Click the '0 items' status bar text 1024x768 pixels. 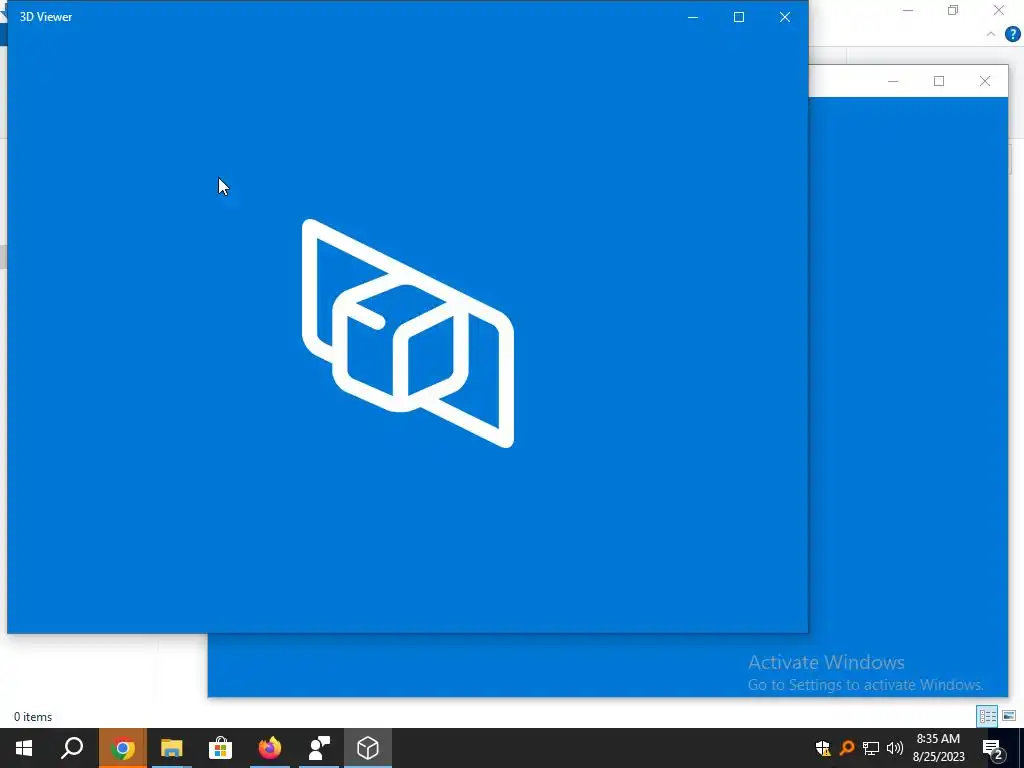click(x=33, y=716)
